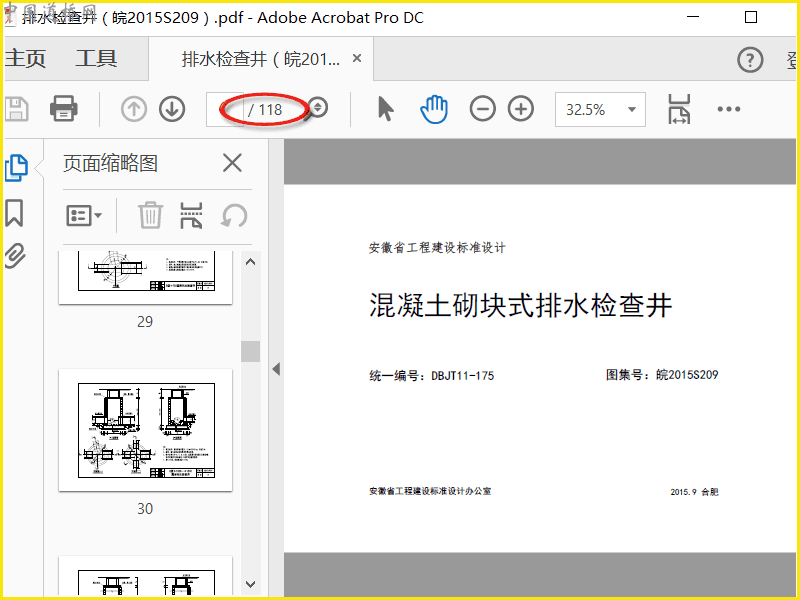Select the arrow Selection tool
The width and height of the screenshot is (800, 600).
coord(386,109)
